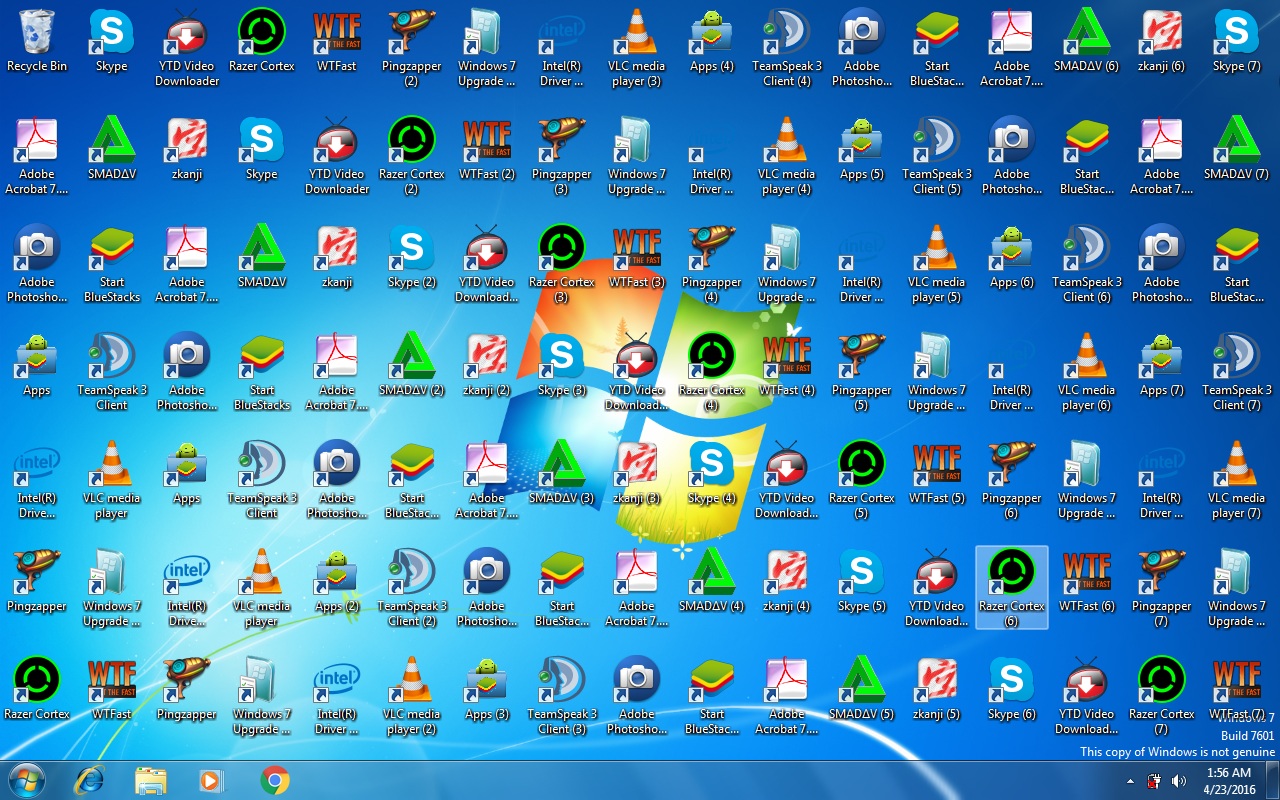This screenshot has height=800, width=1280.
Task: Open the WTFast (4) shortcut
Action: tap(787, 366)
